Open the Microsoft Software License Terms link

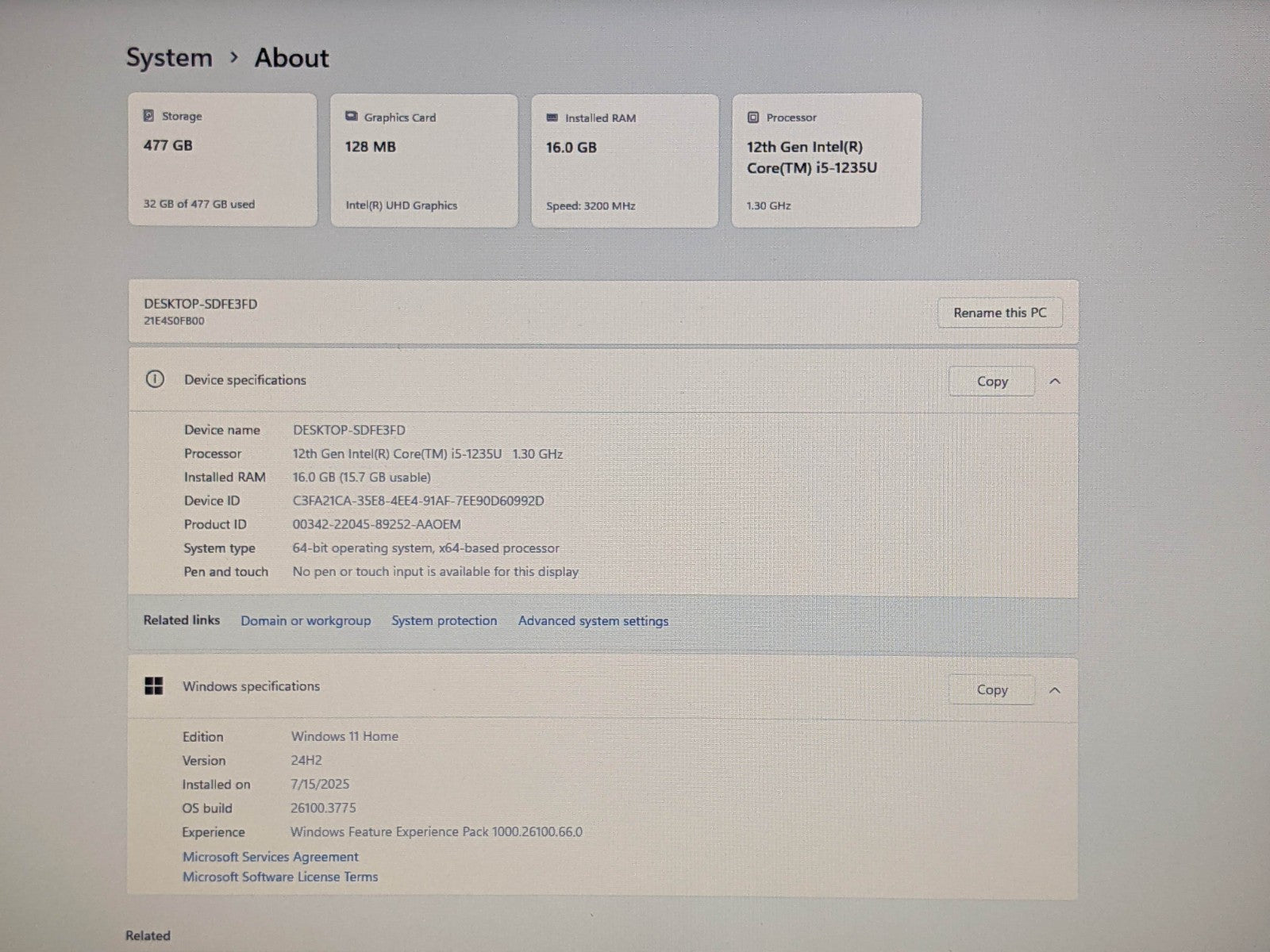click(280, 877)
